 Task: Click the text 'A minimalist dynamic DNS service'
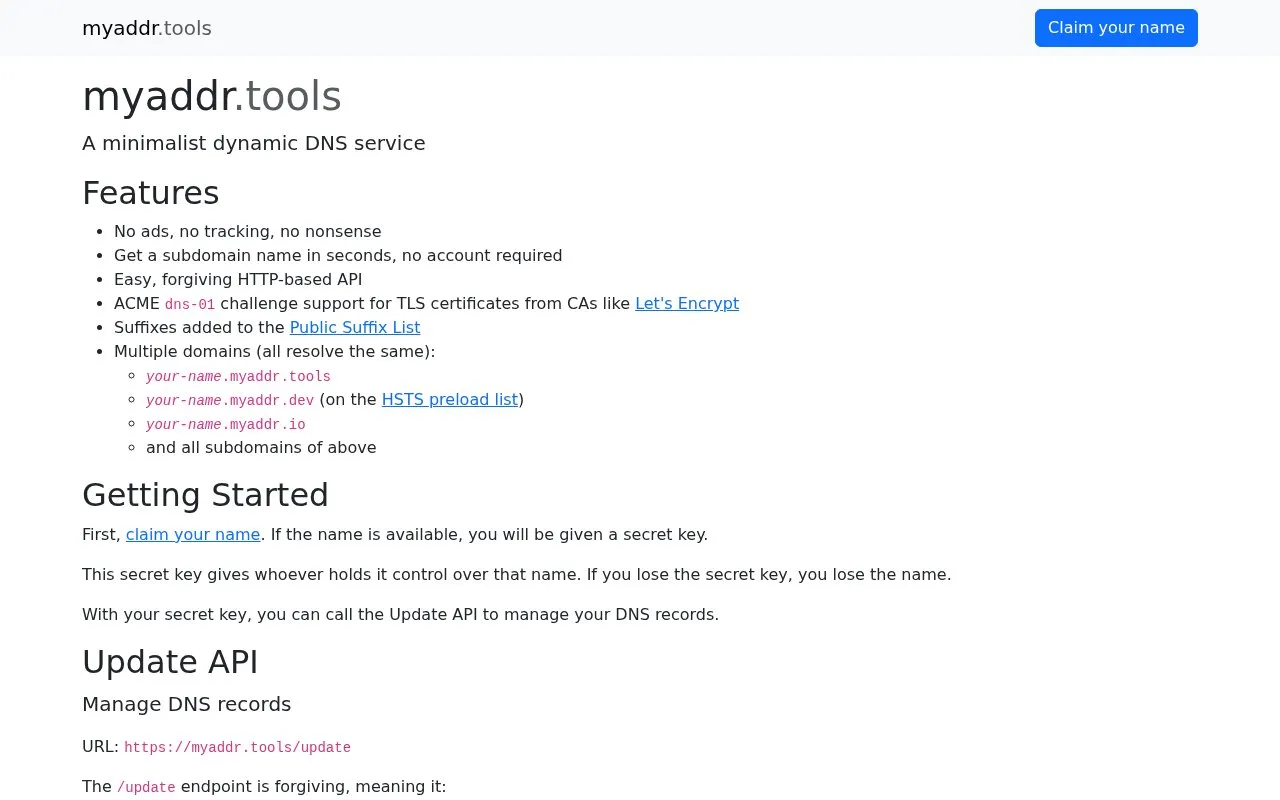click(x=254, y=143)
